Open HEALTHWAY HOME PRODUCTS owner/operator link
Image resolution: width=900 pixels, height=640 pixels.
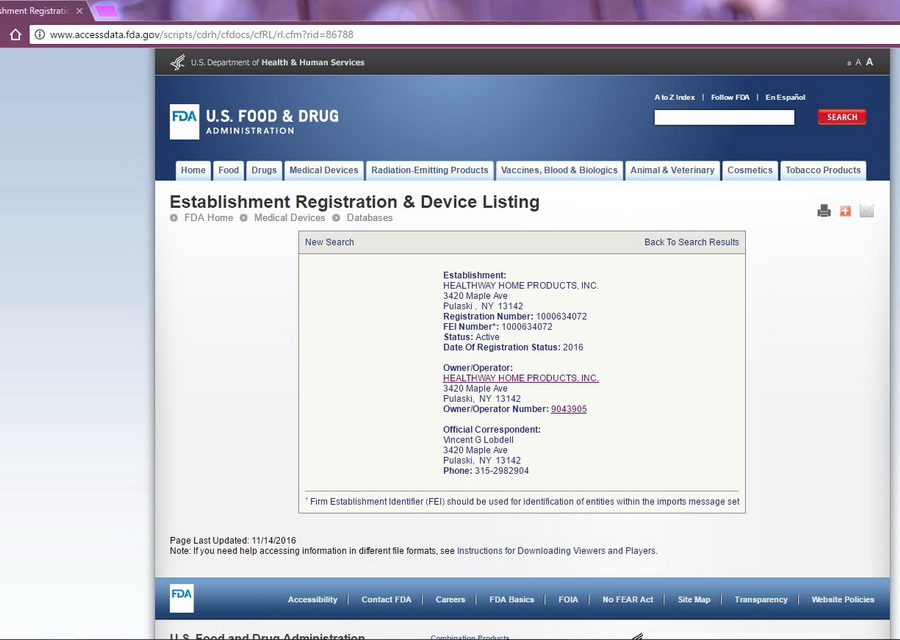tap(521, 378)
